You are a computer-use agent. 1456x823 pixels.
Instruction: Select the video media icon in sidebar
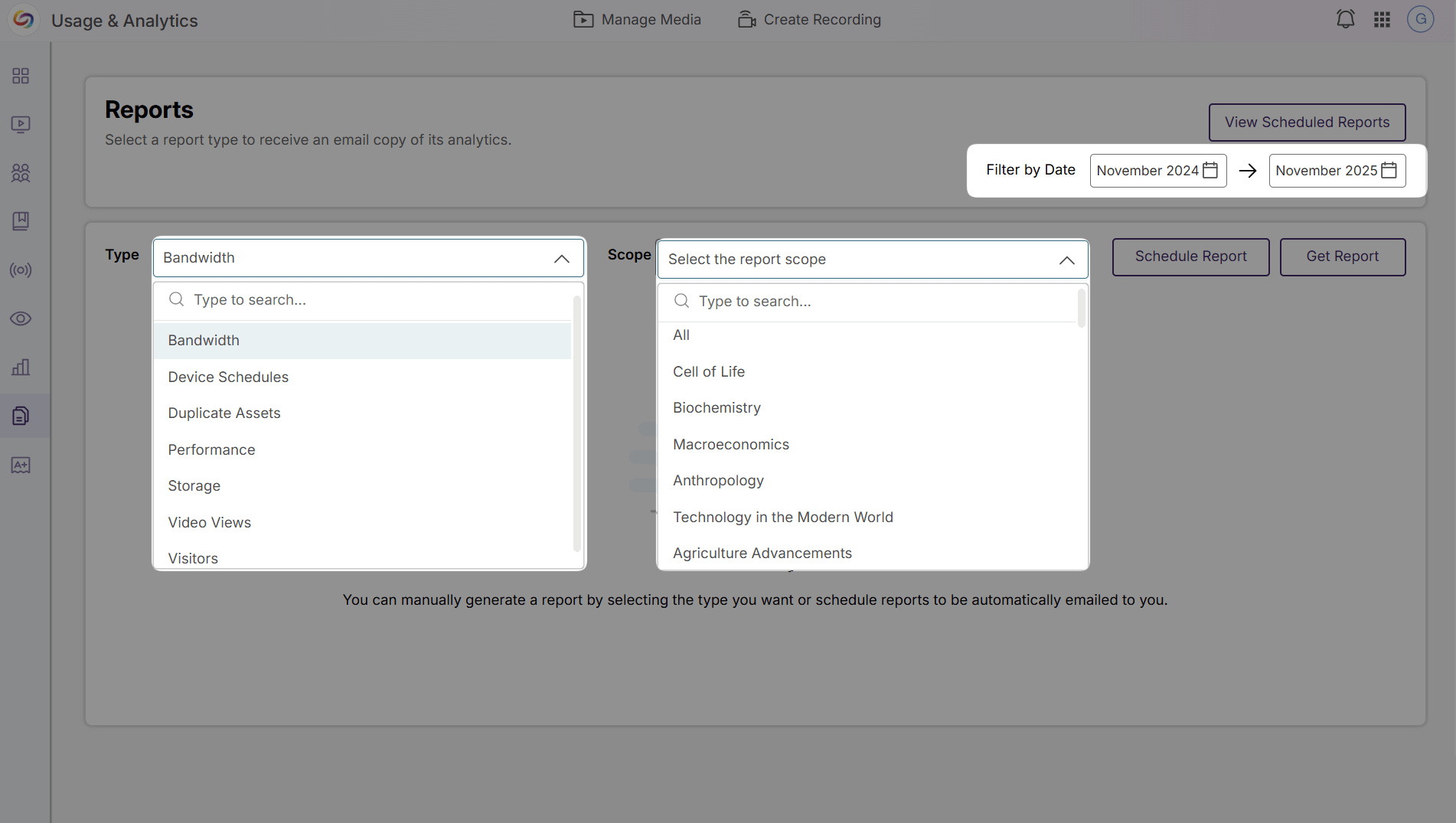pos(21,124)
